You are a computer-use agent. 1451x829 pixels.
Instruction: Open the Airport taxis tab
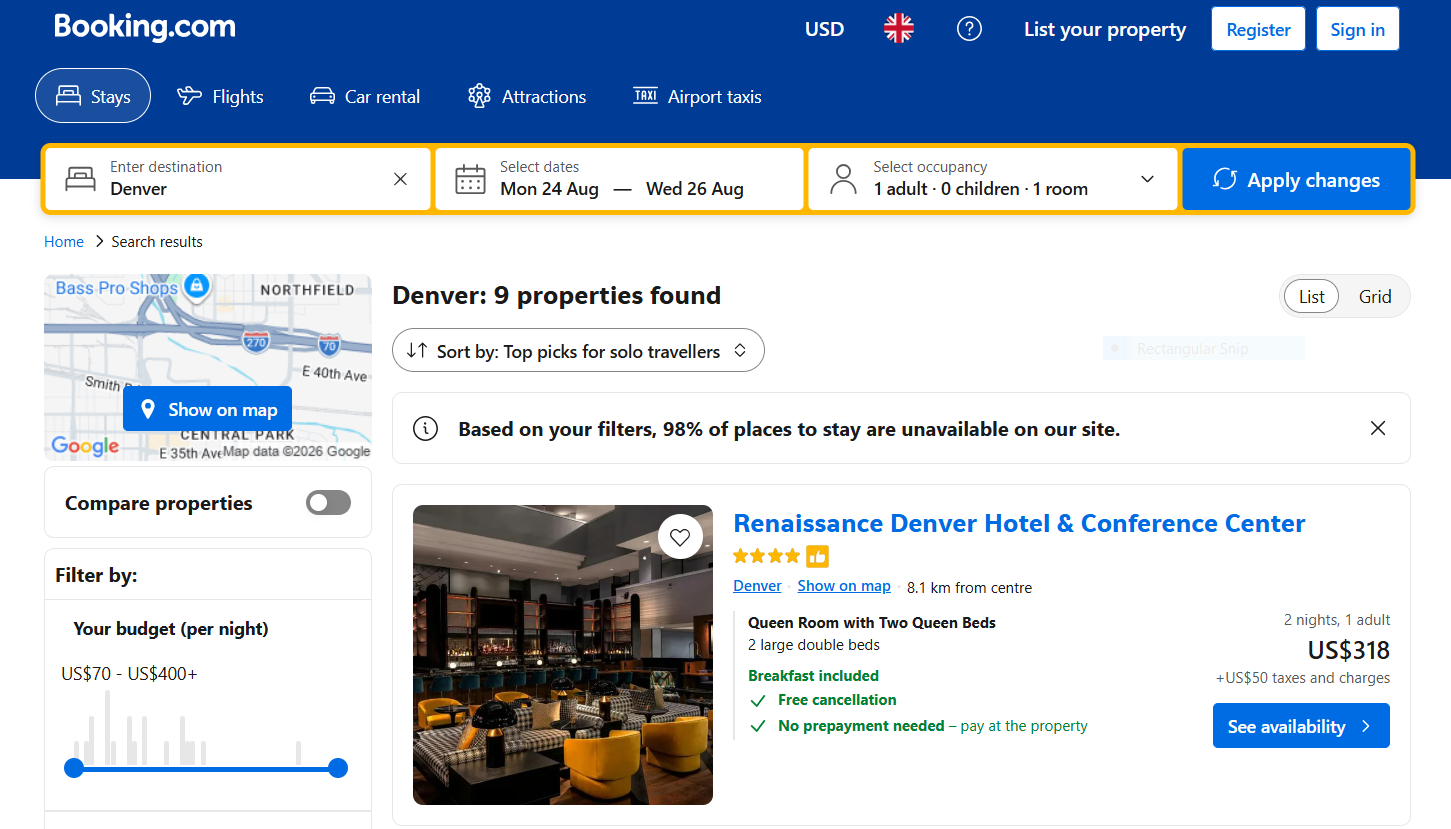coord(697,96)
